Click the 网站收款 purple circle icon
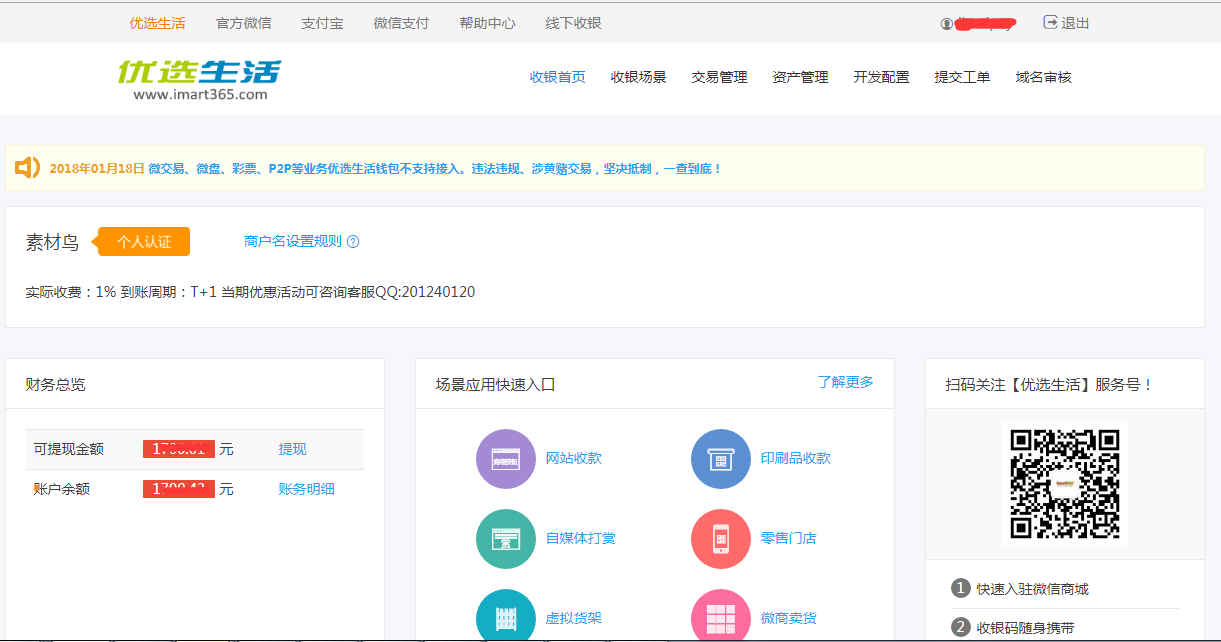1221x642 pixels. point(506,459)
